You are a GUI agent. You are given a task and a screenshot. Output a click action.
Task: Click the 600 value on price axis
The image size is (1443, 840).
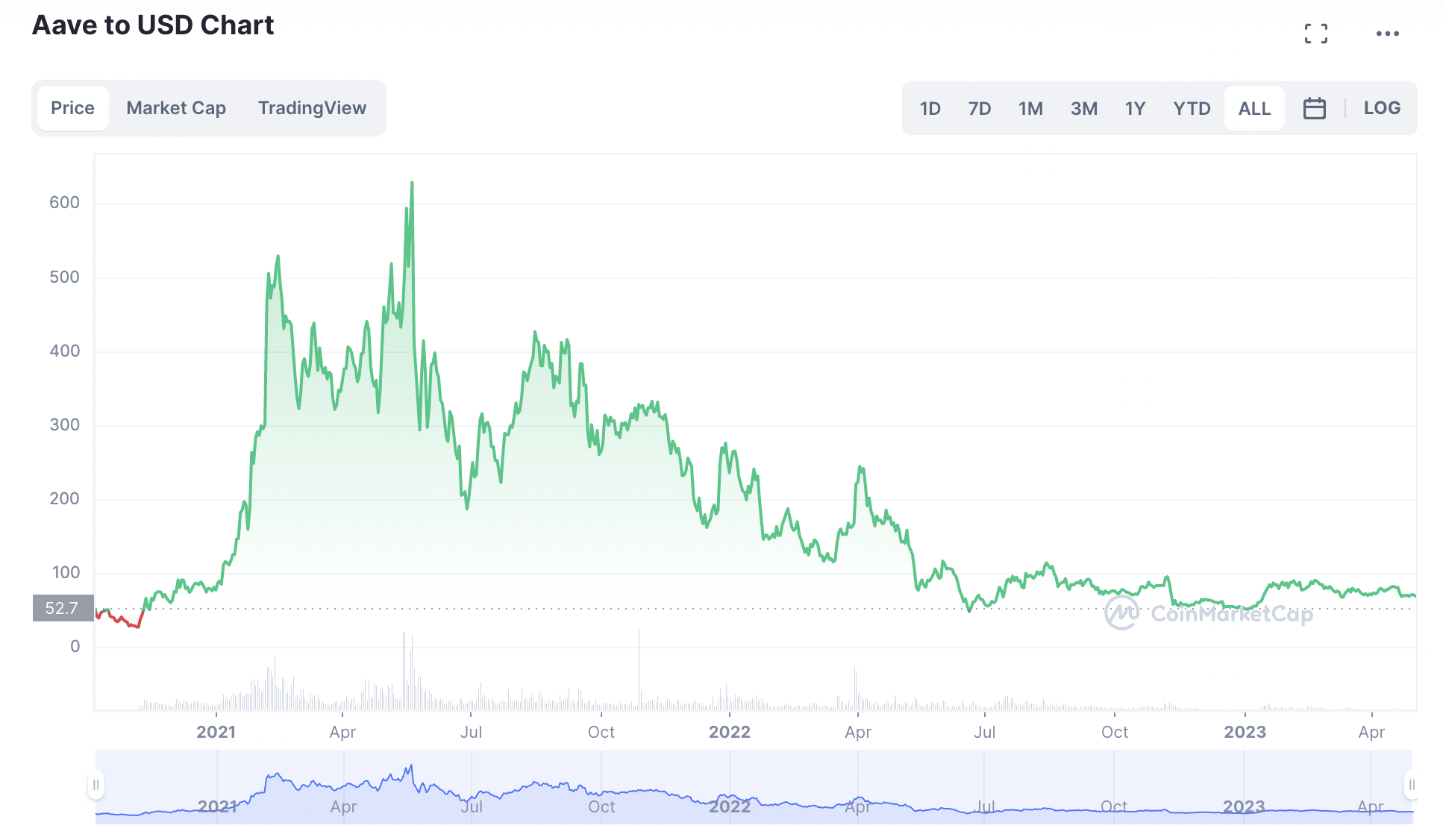pyautogui.click(x=64, y=202)
